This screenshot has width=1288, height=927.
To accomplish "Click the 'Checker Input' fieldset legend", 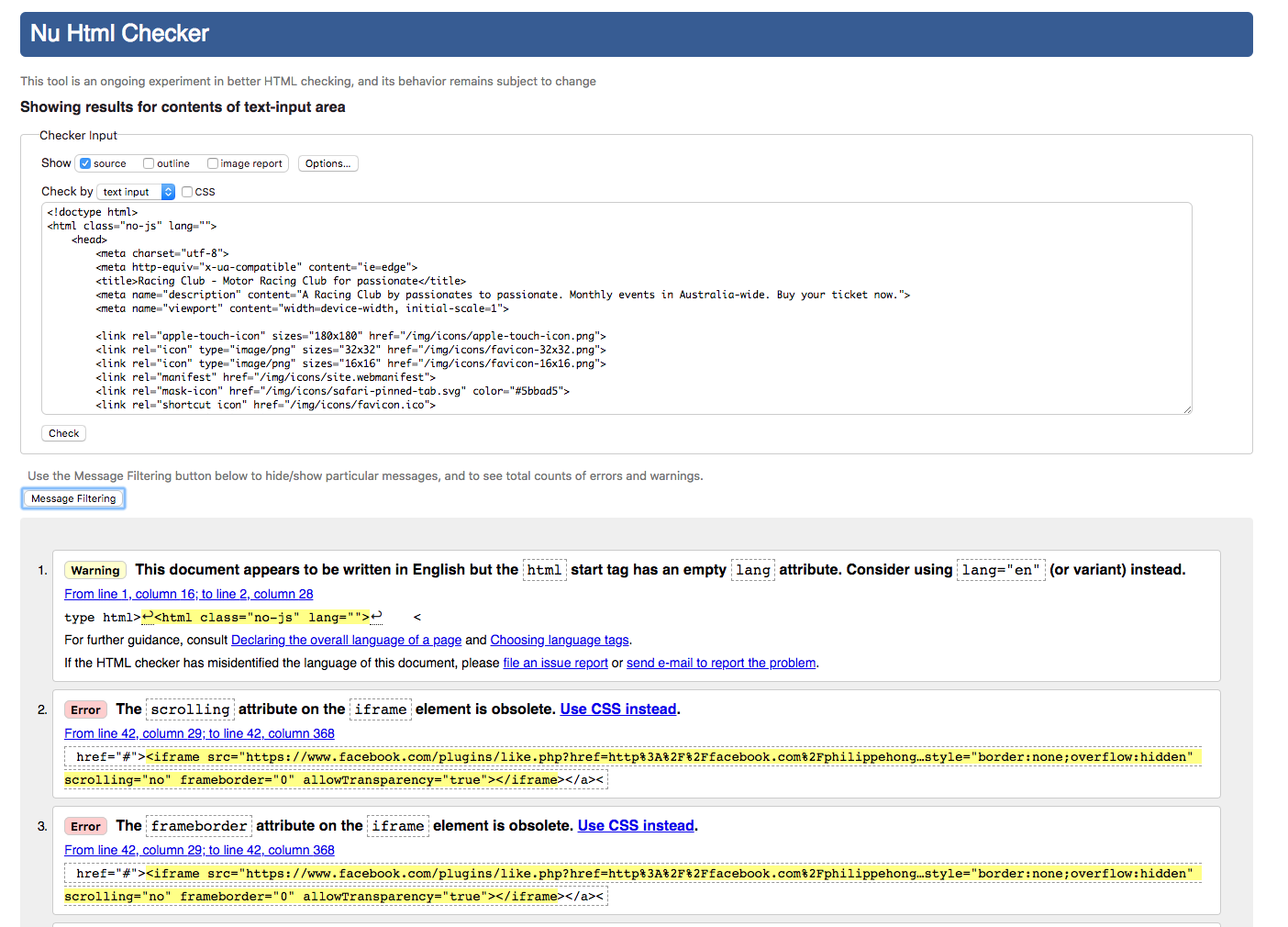I will tap(78, 135).
